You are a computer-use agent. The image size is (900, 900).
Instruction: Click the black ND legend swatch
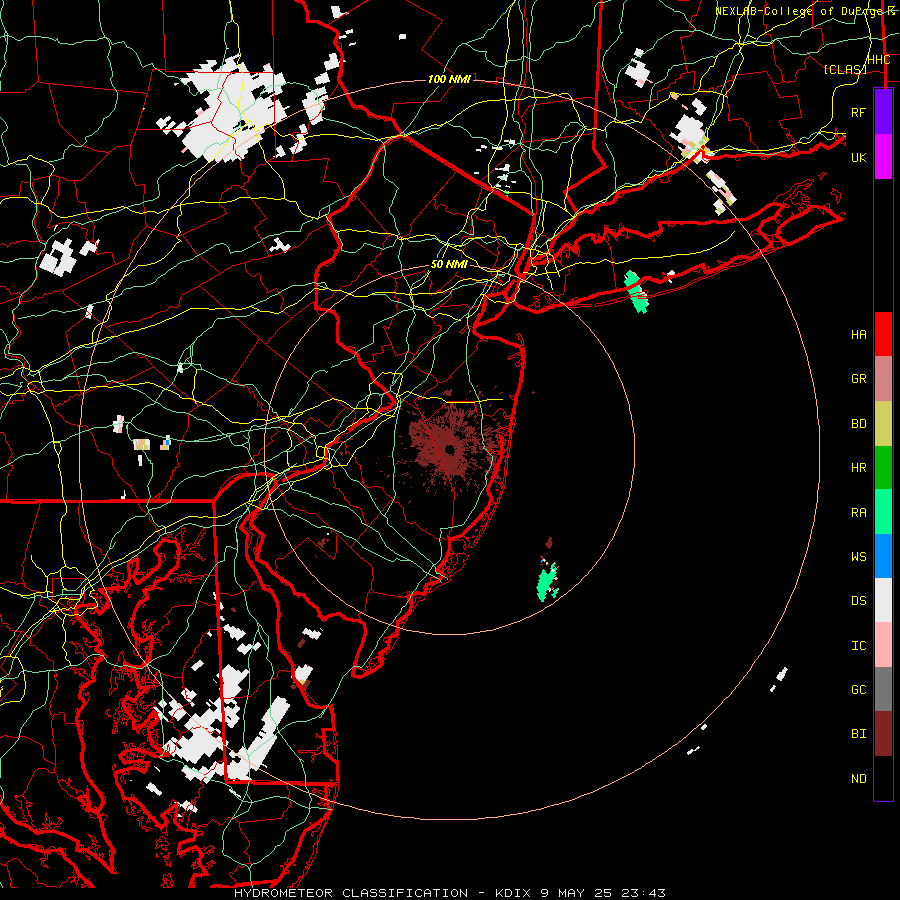(883, 778)
